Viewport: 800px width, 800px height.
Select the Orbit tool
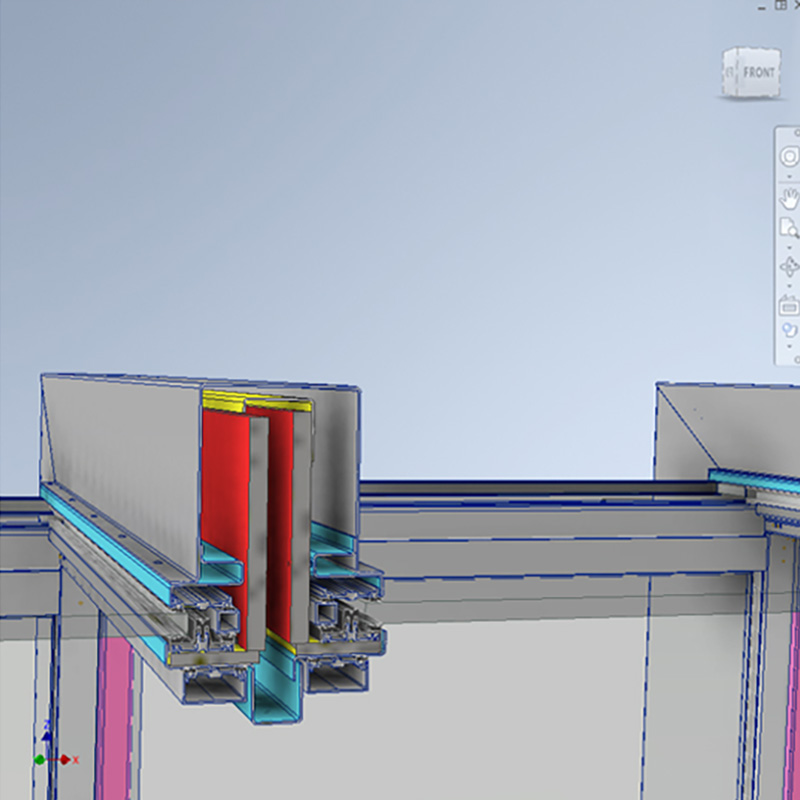click(x=789, y=267)
